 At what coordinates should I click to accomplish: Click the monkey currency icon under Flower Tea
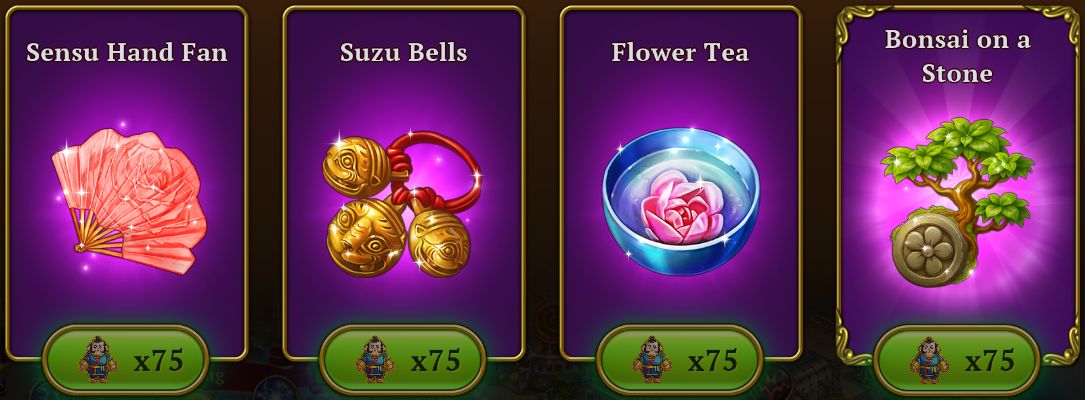tap(651, 359)
